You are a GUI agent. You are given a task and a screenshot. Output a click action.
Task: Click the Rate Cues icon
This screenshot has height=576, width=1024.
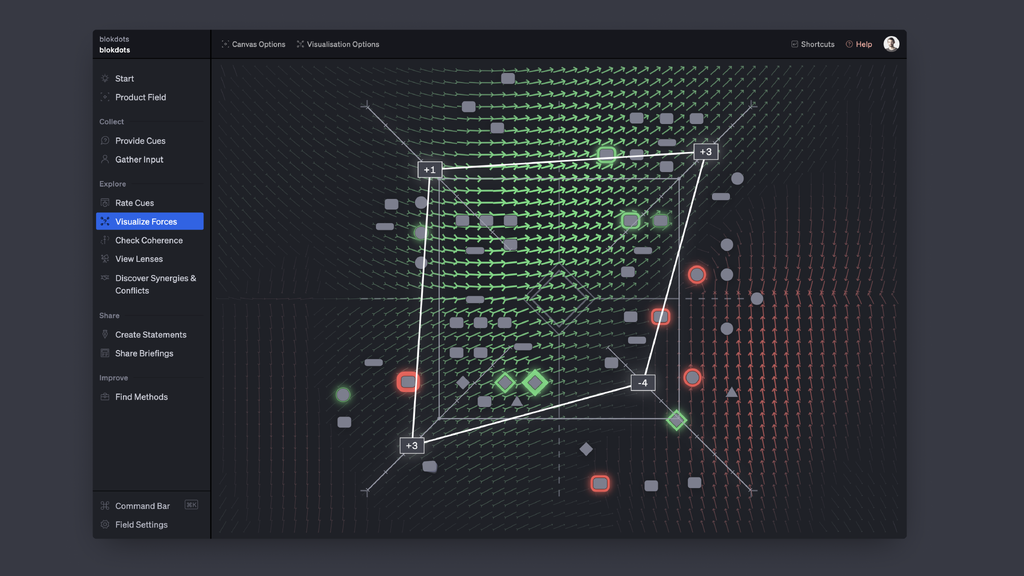point(104,202)
